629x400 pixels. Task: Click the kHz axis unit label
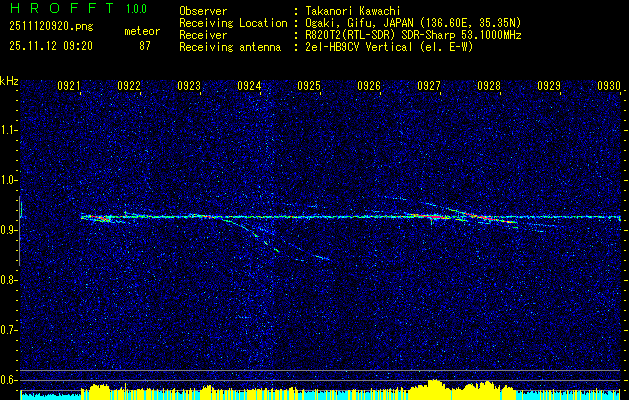(x=9, y=81)
